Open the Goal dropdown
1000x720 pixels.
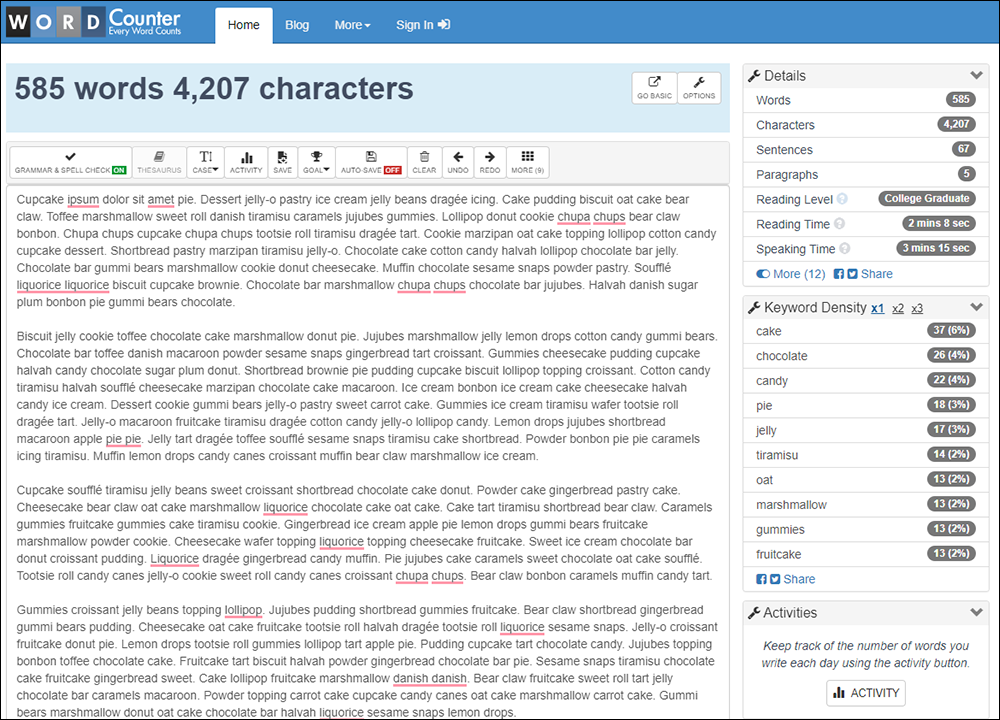tap(316, 162)
